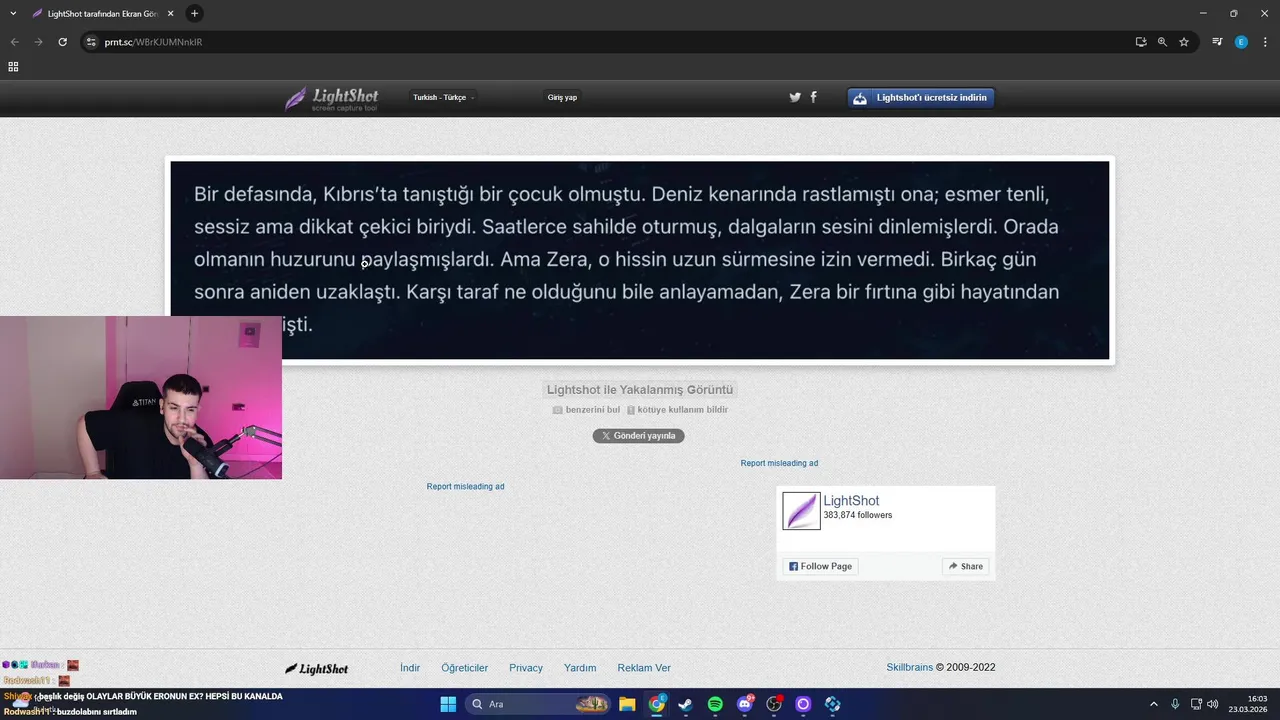Image resolution: width=1280 pixels, height=720 pixels.
Task: Click Facebook Share button
Action: [x=966, y=566]
